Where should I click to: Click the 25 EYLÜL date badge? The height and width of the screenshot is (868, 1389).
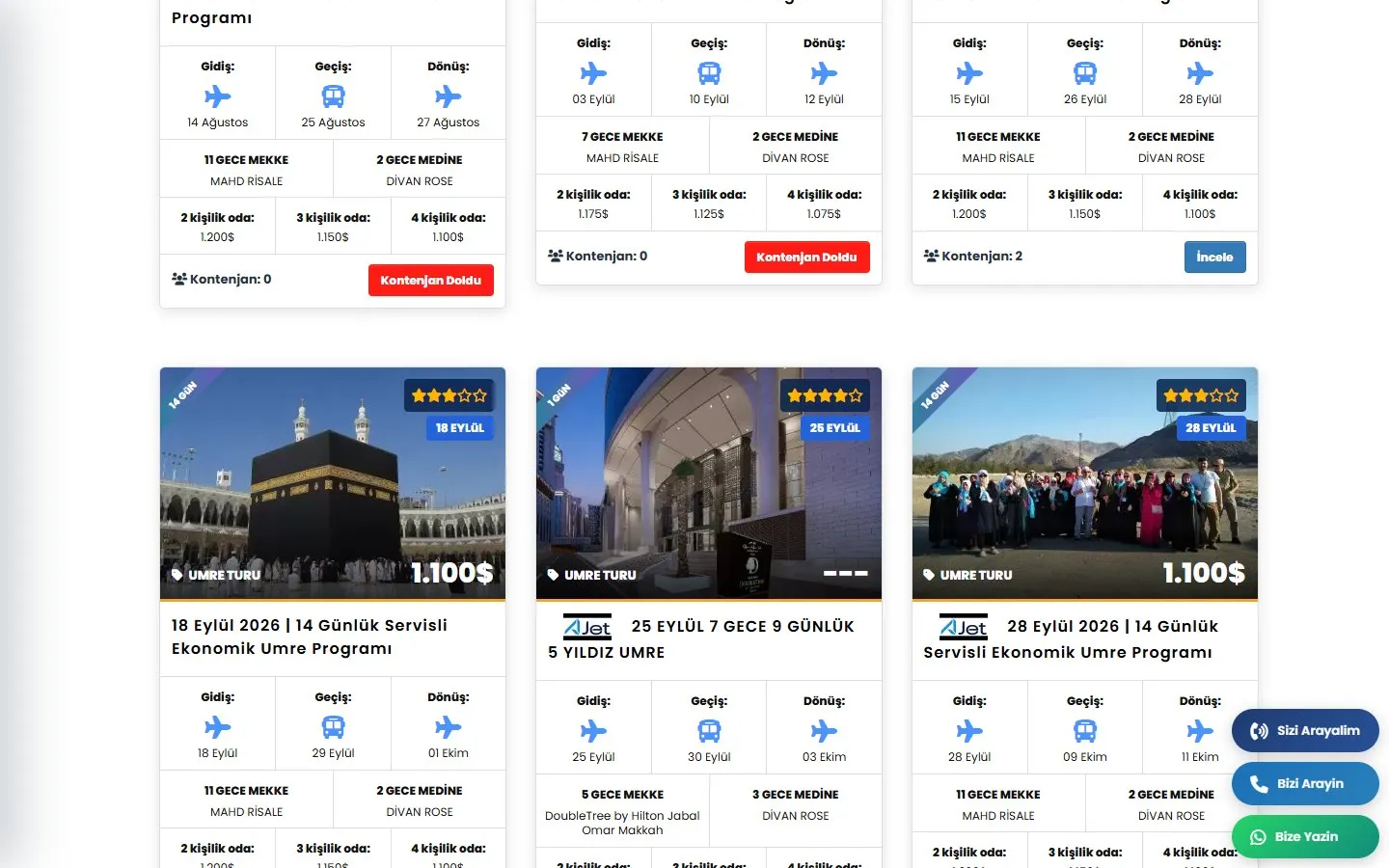pos(835,428)
